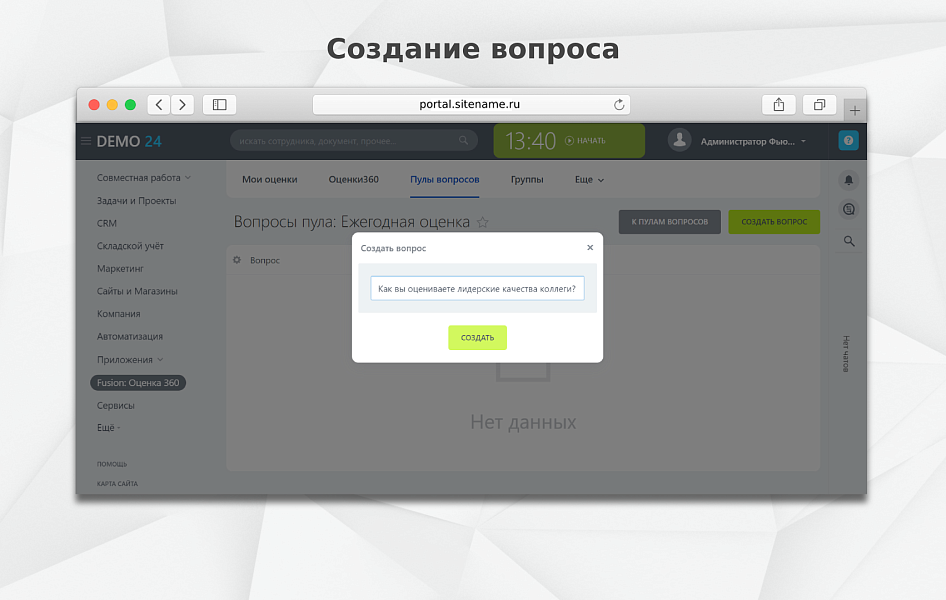Open the gear icon in the question column header
This screenshot has height=600, width=946.
coord(236,260)
